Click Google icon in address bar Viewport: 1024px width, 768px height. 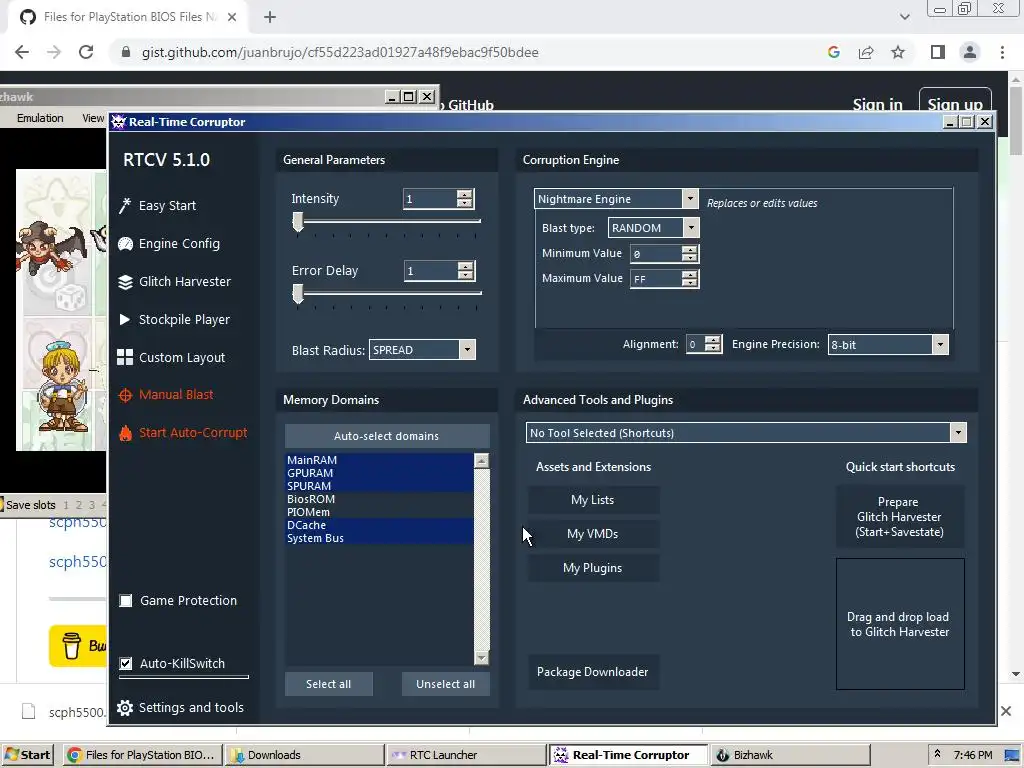834,52
